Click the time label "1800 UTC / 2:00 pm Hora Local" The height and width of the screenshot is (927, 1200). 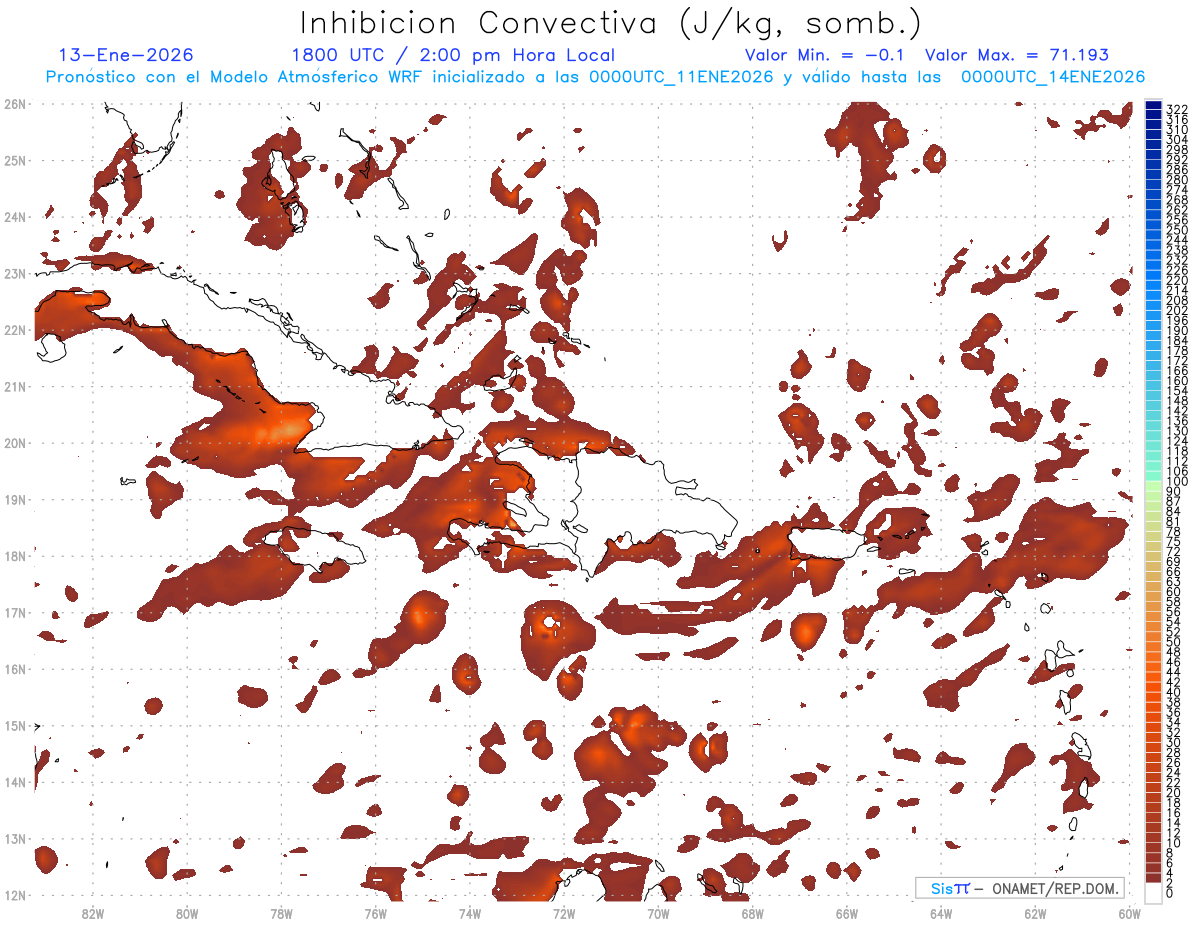point(453,55)
